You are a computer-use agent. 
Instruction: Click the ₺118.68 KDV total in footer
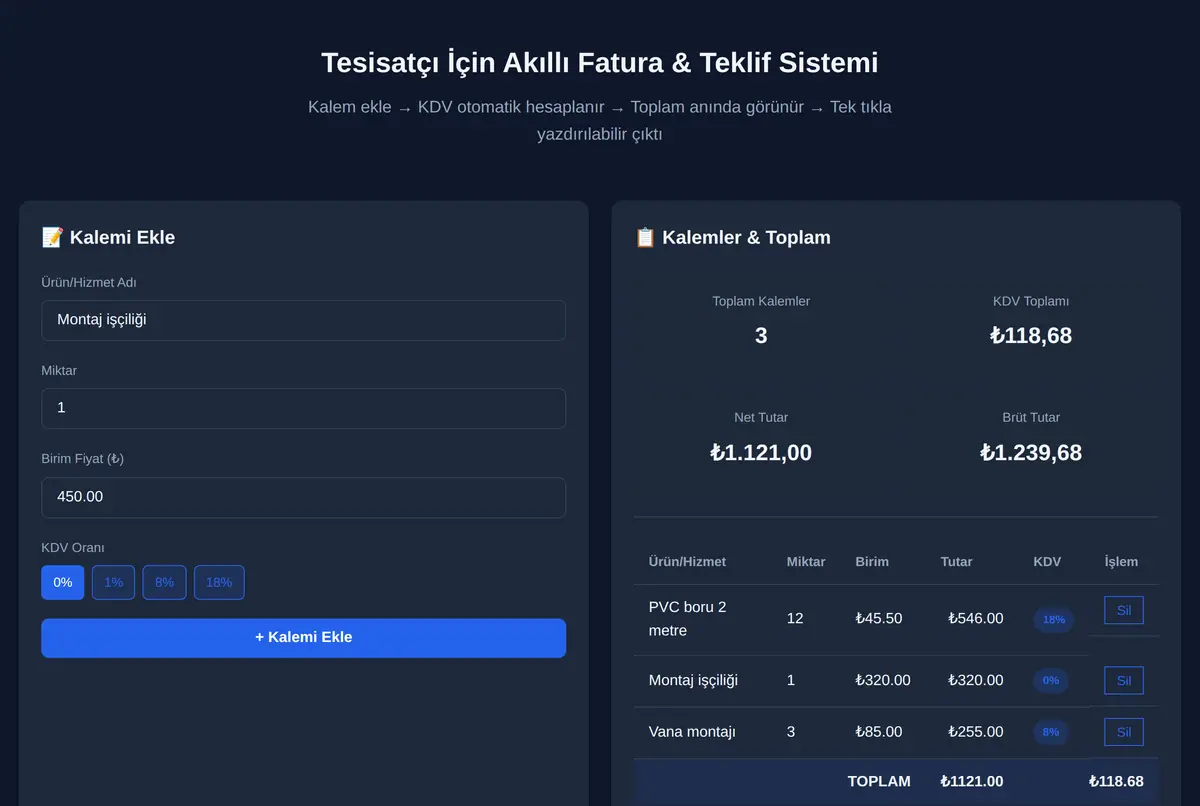(x=1116, y=781)
